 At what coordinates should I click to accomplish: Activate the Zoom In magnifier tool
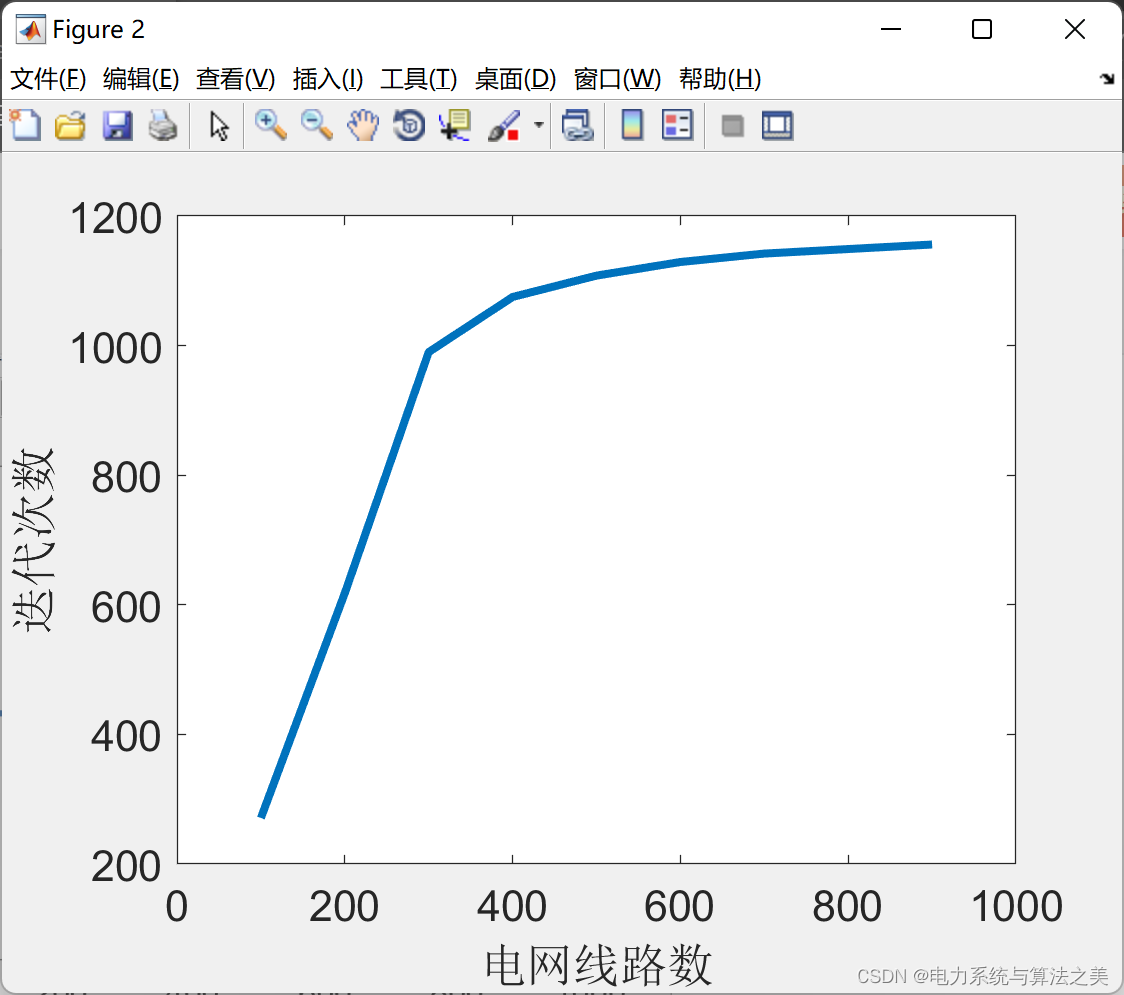(270, 125)
